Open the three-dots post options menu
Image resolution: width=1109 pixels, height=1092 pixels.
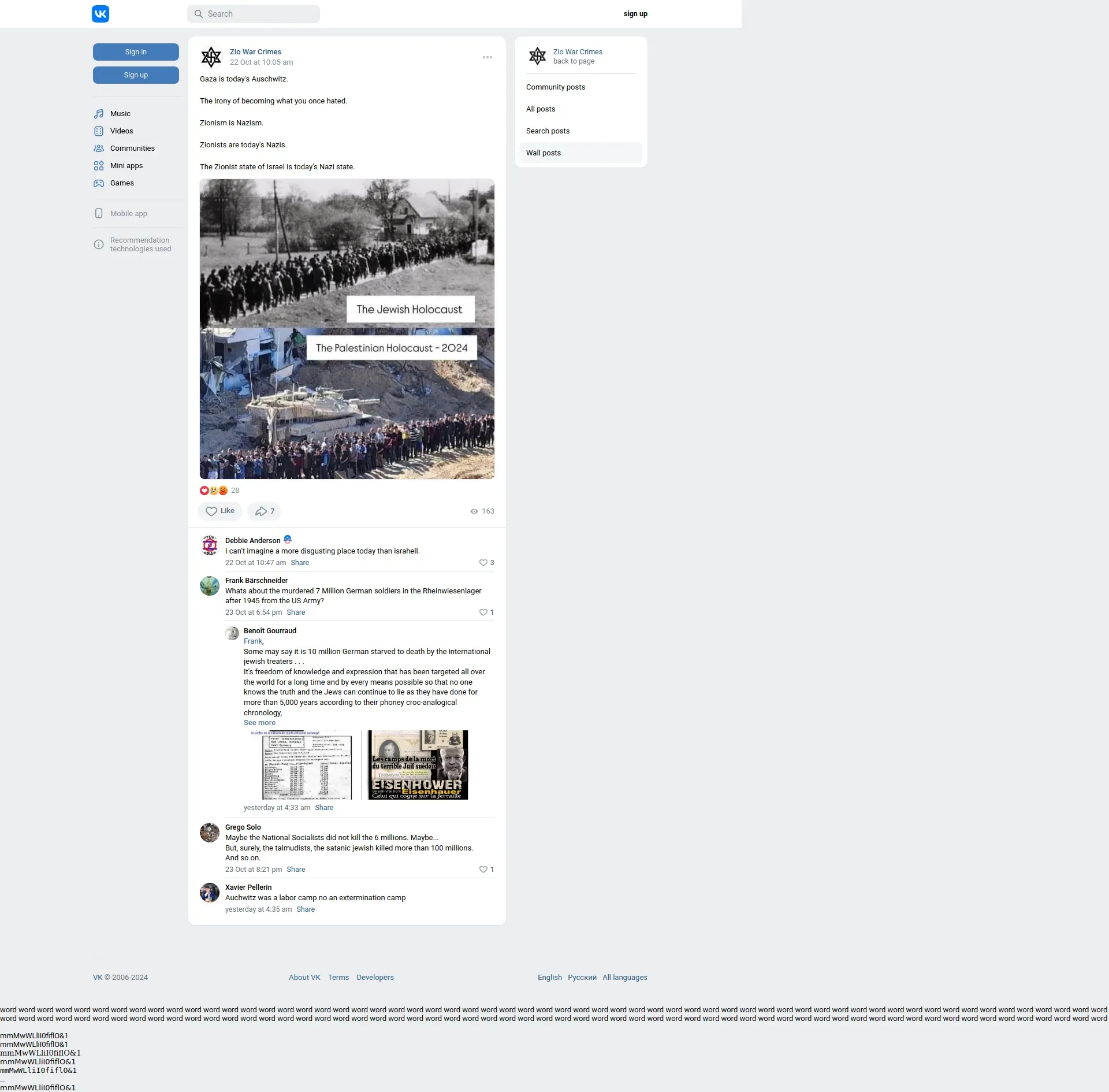pos(487,57)
